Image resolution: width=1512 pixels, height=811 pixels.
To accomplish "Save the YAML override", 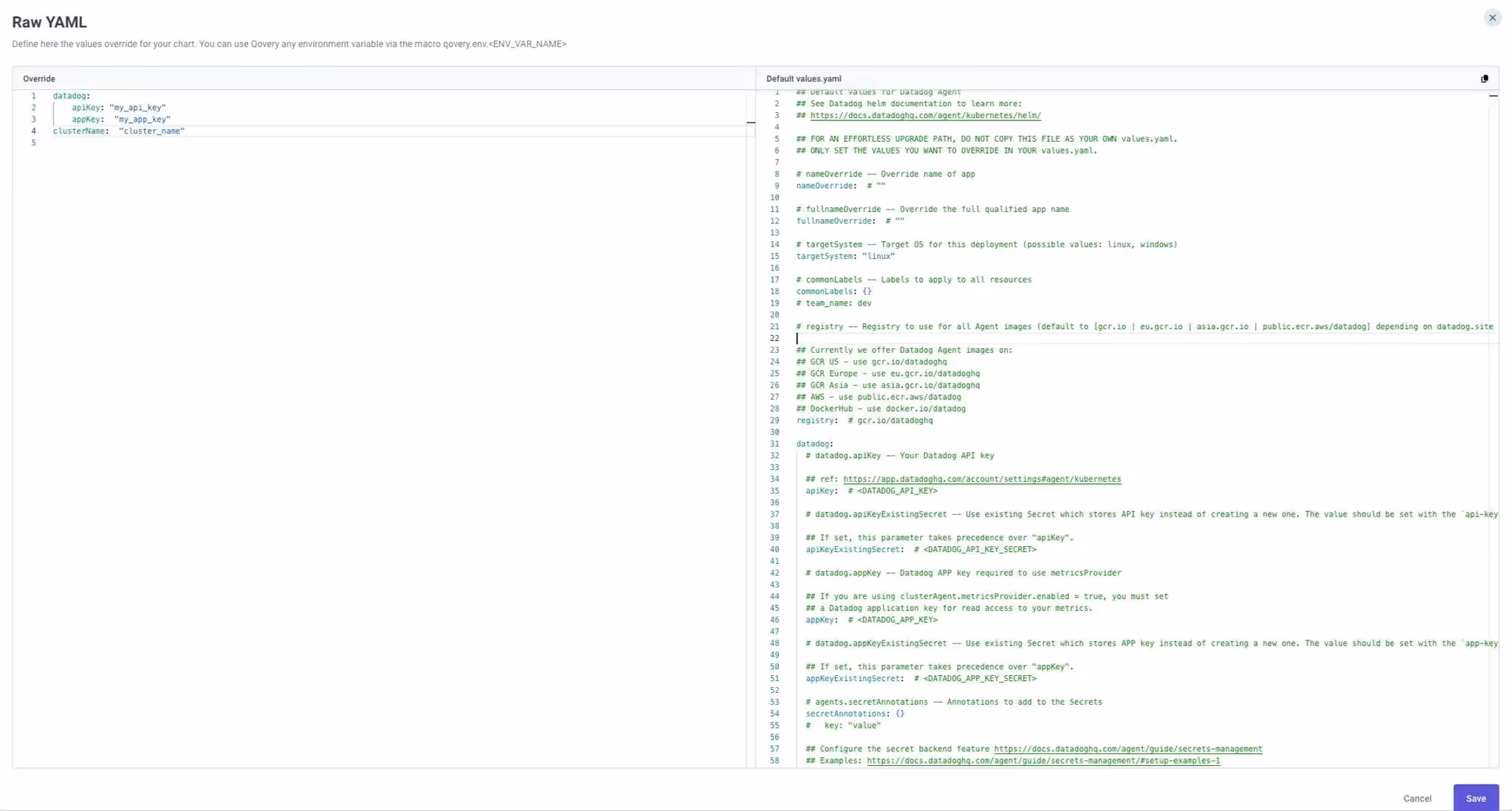I will (1475, 798).
